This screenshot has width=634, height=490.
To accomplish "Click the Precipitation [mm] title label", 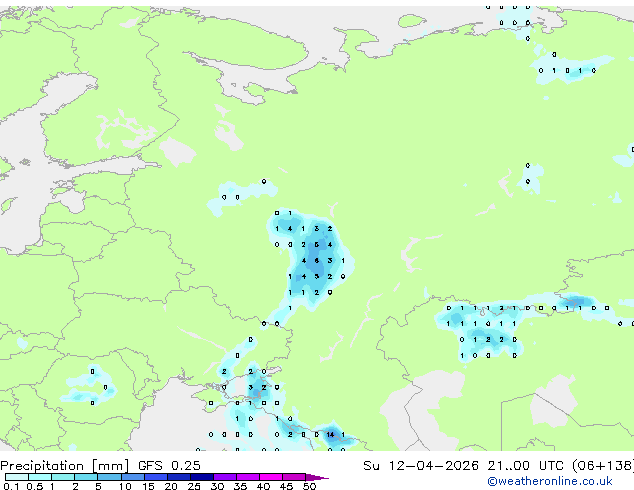I will pos(65,466).
